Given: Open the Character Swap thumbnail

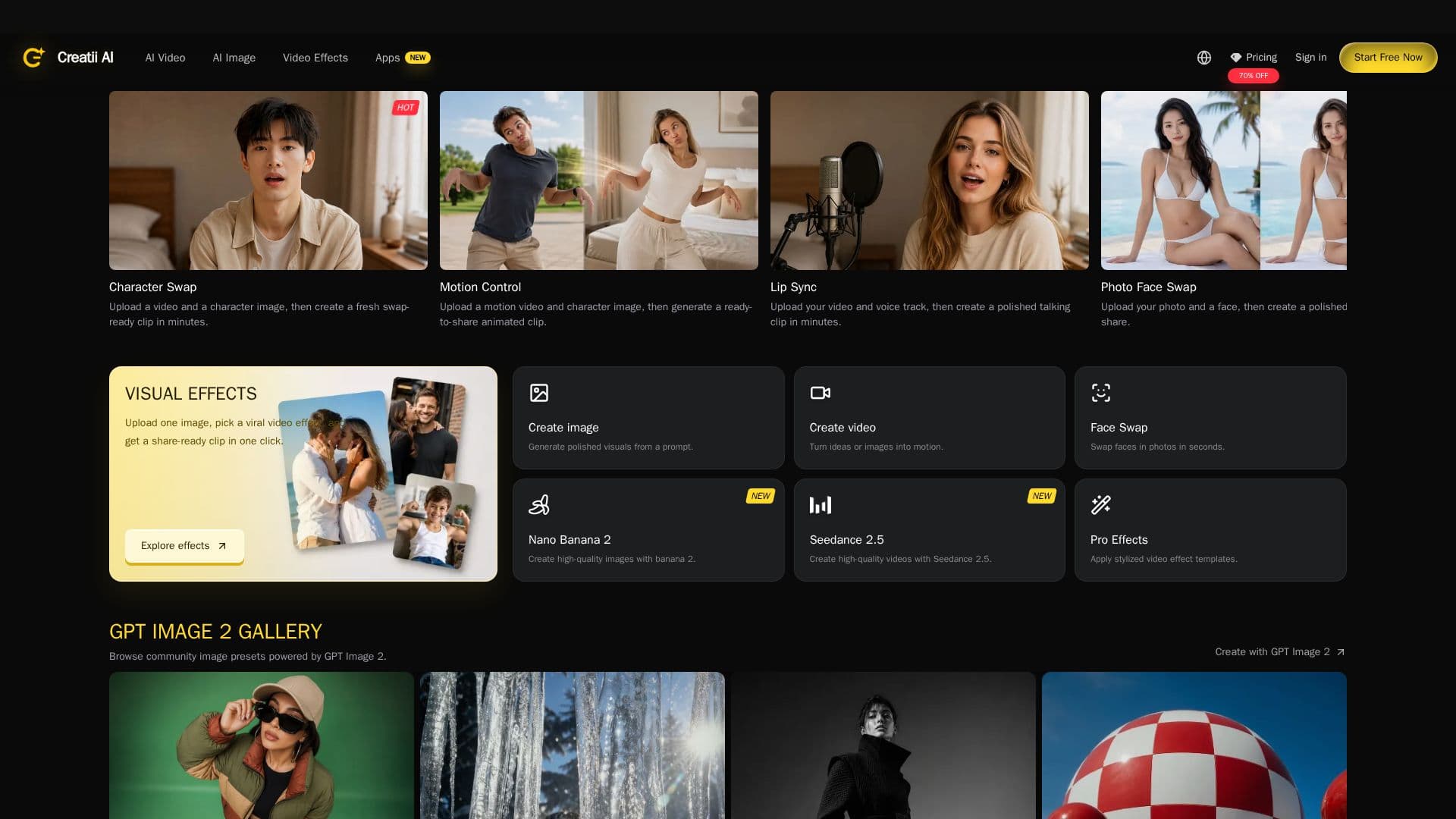Looking at the screenshot, I should click(268, 180).
